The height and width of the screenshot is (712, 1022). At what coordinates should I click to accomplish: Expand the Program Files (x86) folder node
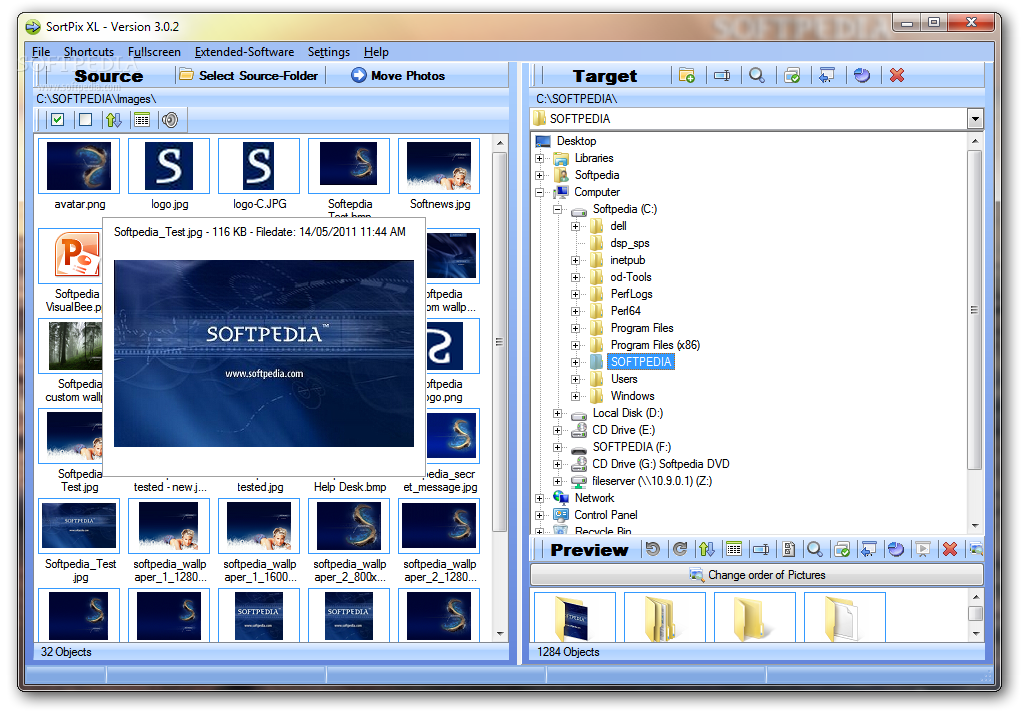coord(576,345)
